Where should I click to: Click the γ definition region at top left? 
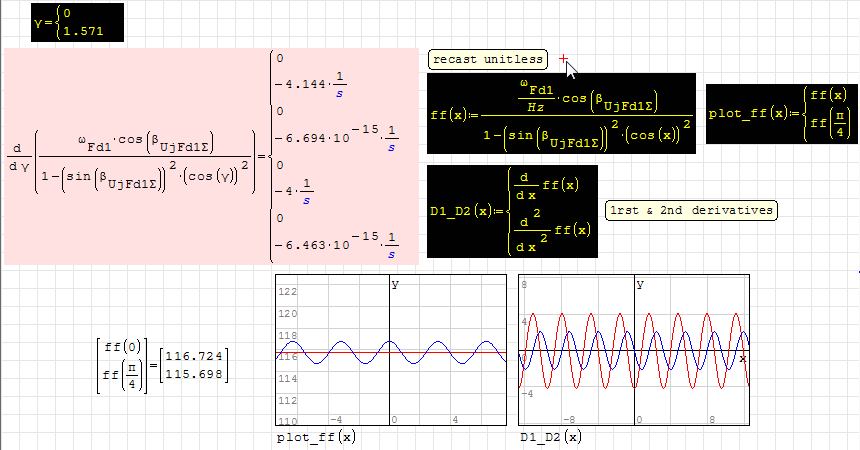click(78, 23)
